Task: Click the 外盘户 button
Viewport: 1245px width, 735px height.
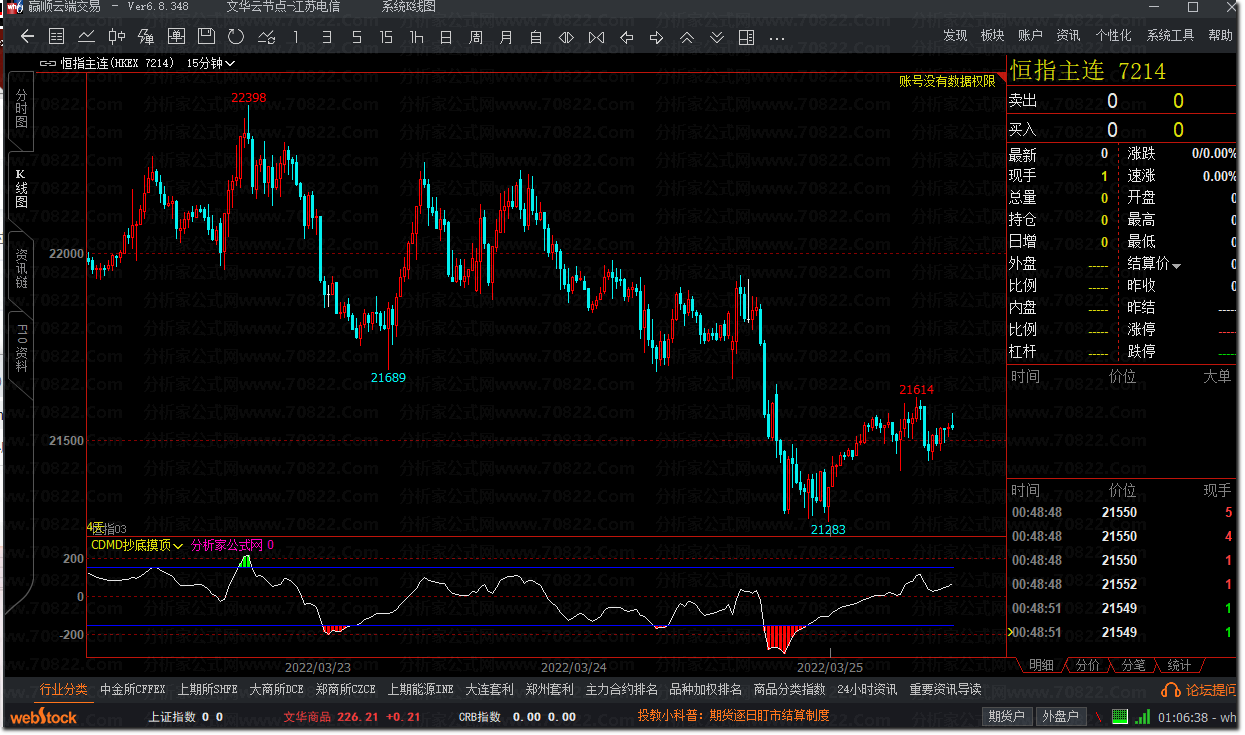Action: [1060, 716]
